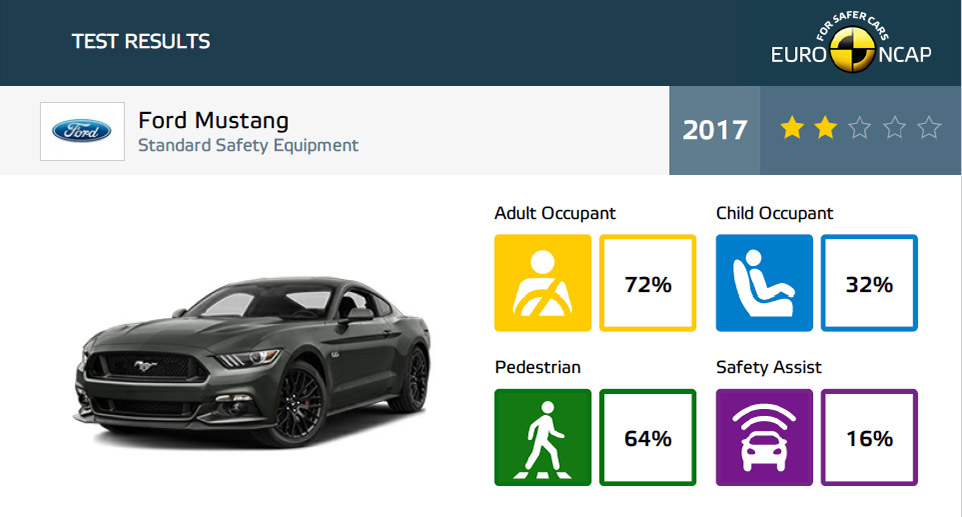
Task: Select the yellow Adult Occupant seatbelt icon
Action: (543, 283)
